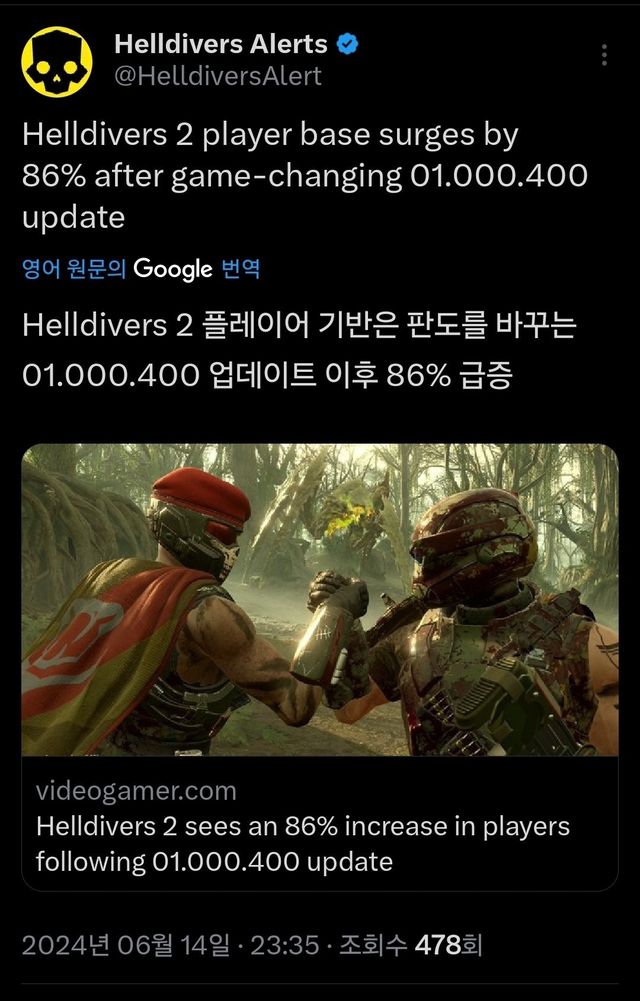Viewport: 640px width, 1001px height.
Task: Click the blue verified badge
Action: tap(348, 45)
